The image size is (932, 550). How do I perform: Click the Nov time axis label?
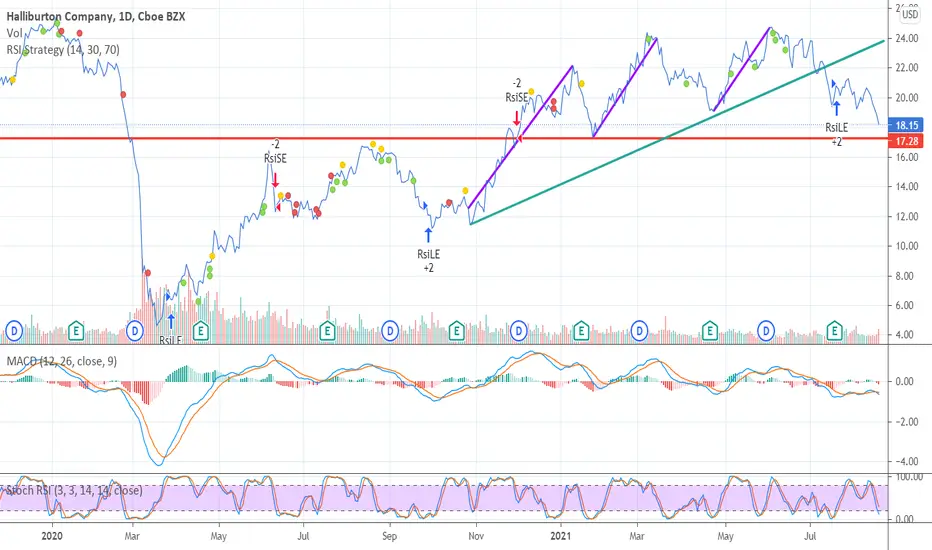(x=476, y=536)
